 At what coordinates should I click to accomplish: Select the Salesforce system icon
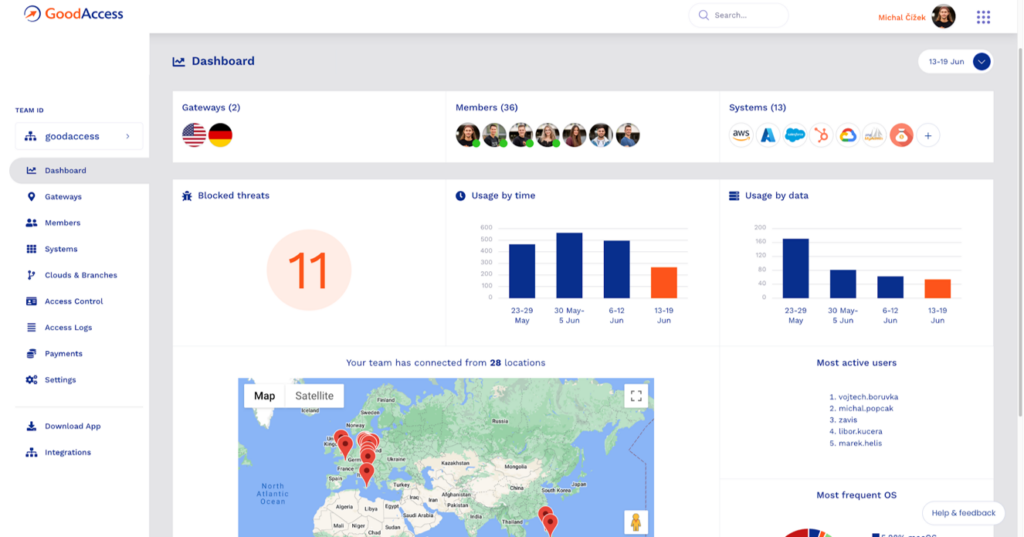point(795,135)
